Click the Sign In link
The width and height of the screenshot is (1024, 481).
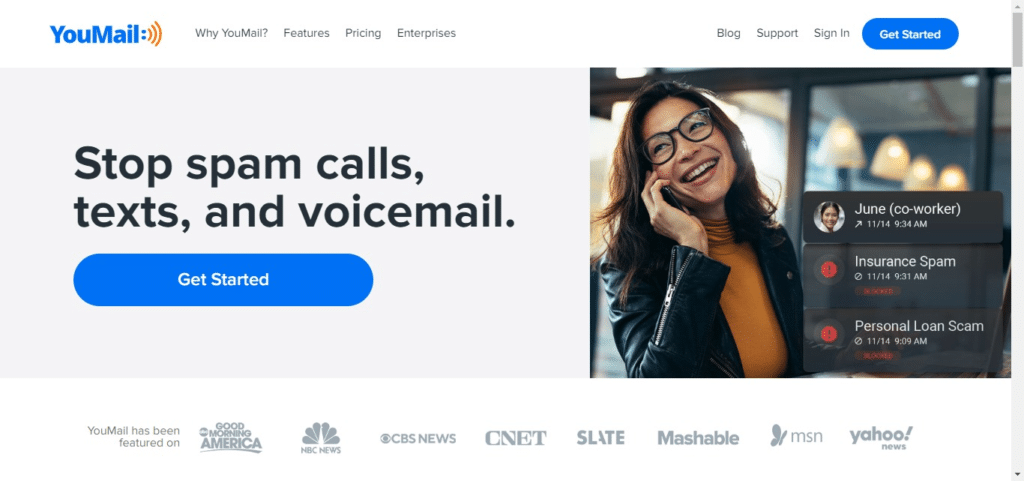pos(831,33)
